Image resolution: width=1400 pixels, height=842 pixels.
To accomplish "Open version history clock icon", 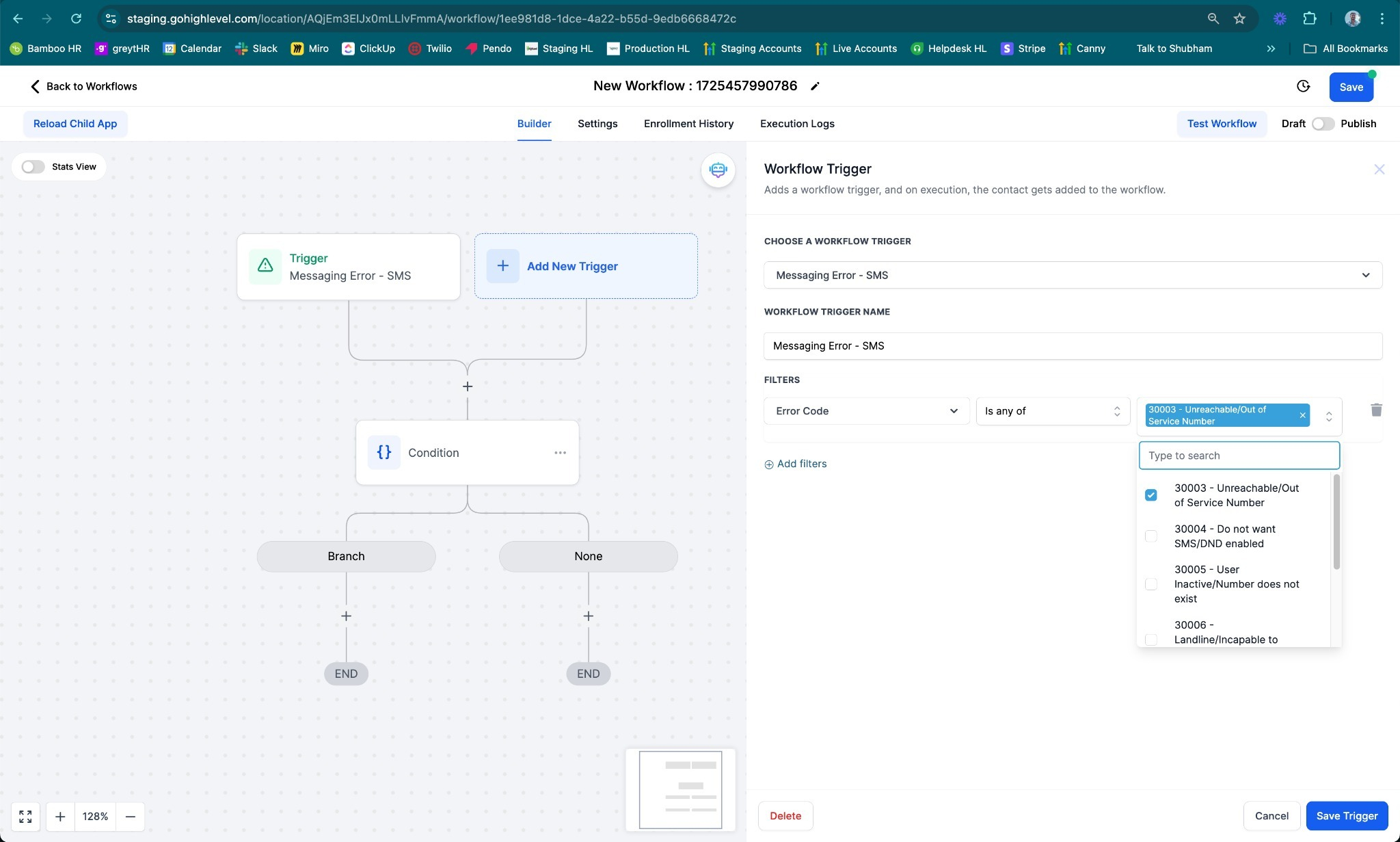I will click(1303, 86).
